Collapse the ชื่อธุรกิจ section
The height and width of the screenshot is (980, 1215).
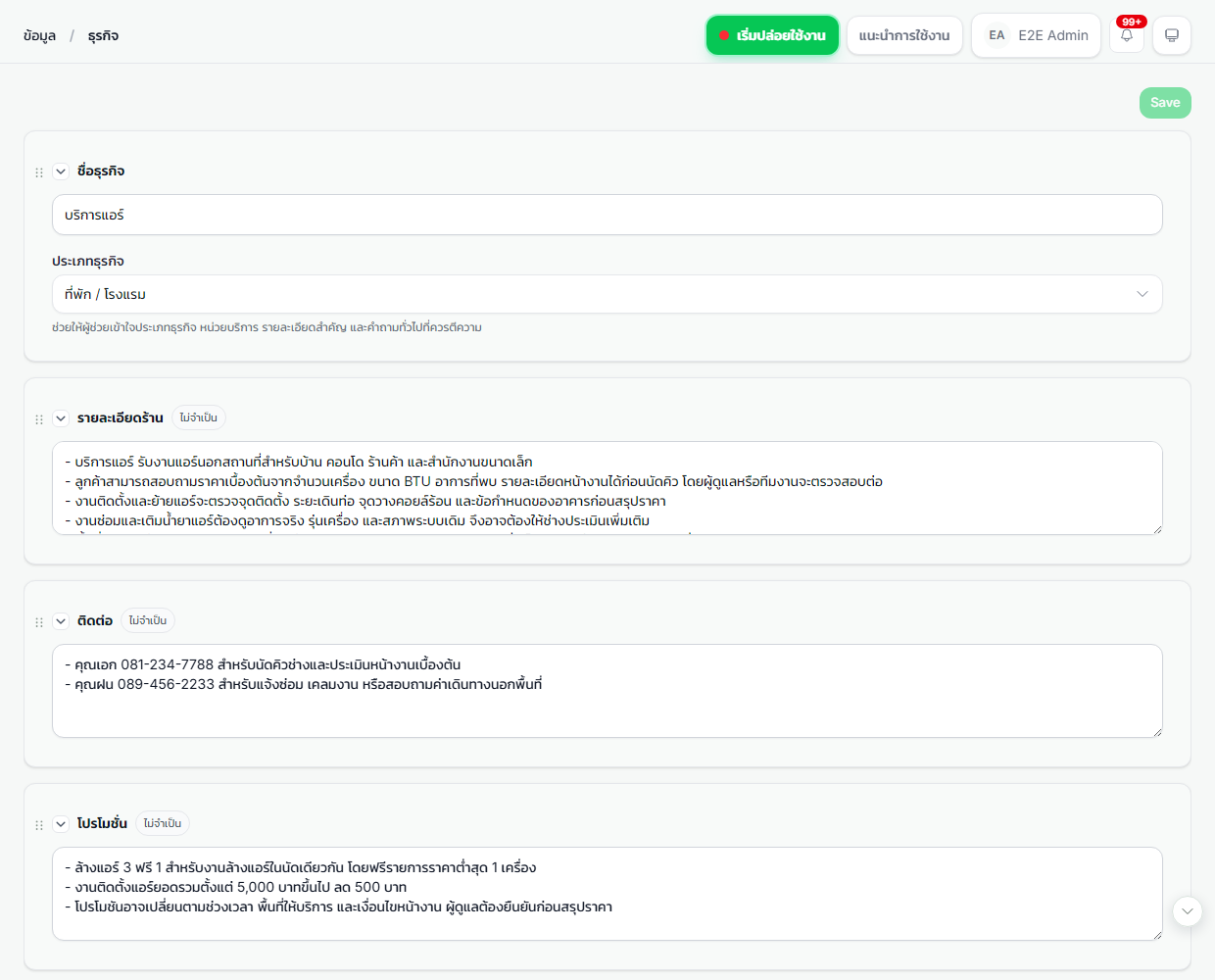pyautogui.click(x=61, y=171)
